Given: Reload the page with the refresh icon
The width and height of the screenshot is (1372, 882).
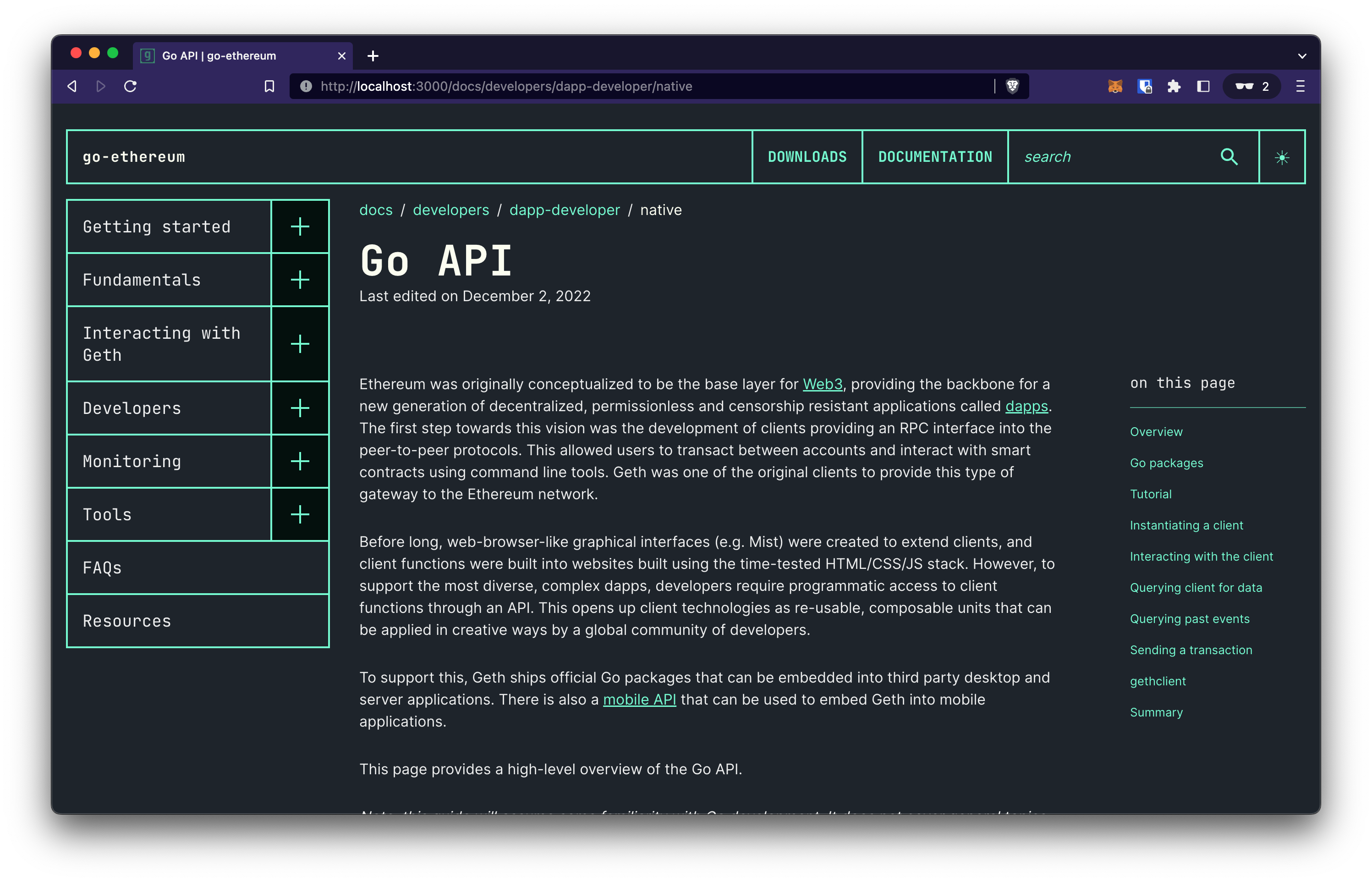Looking at the screenshot, I should 130,87.
